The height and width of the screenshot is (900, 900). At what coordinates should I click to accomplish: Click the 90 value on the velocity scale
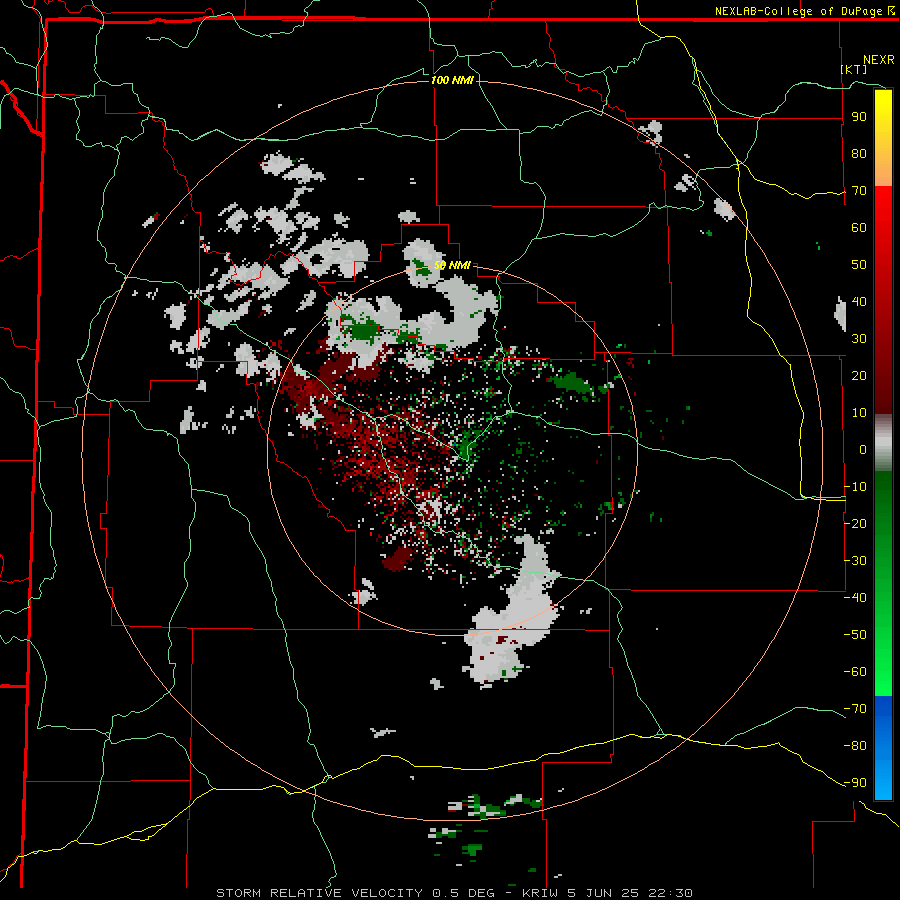859,117
